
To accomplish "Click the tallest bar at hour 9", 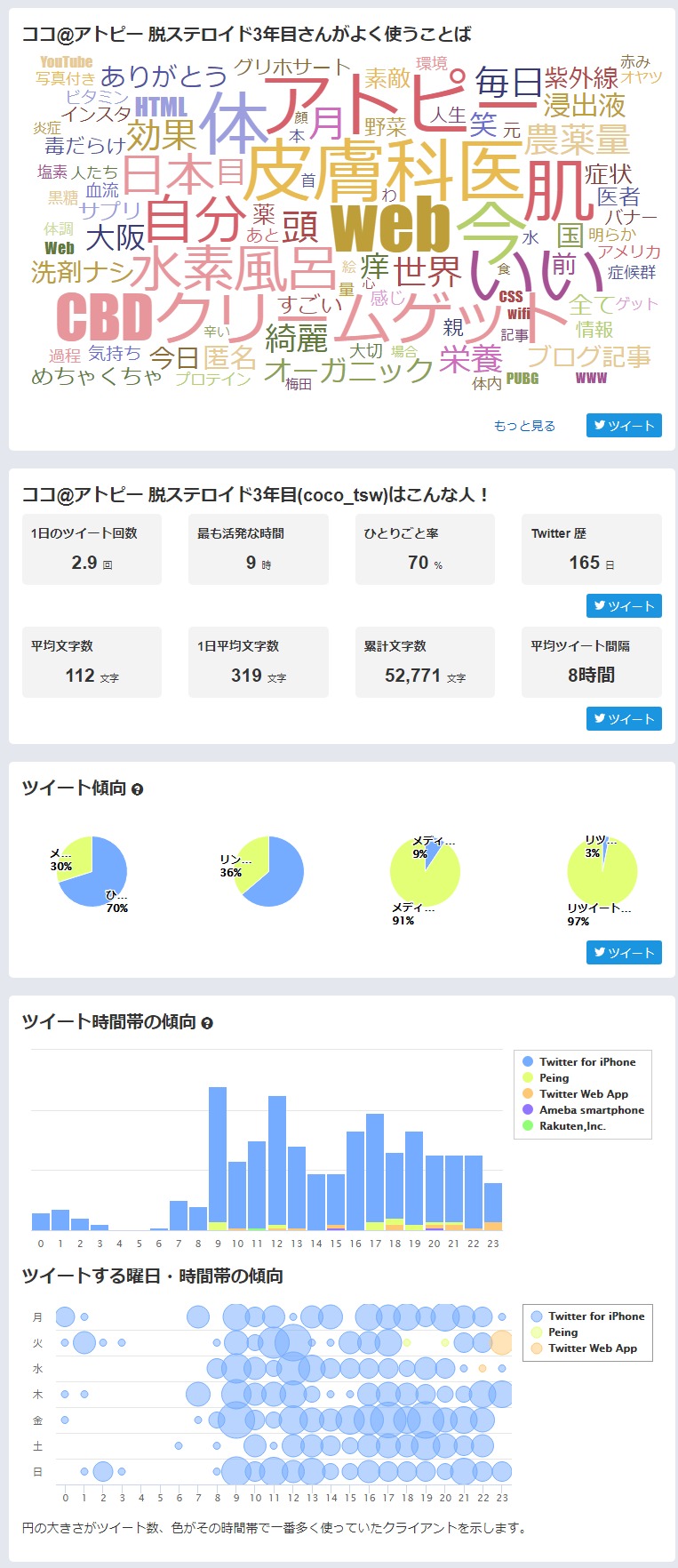I will point(218,1156).
